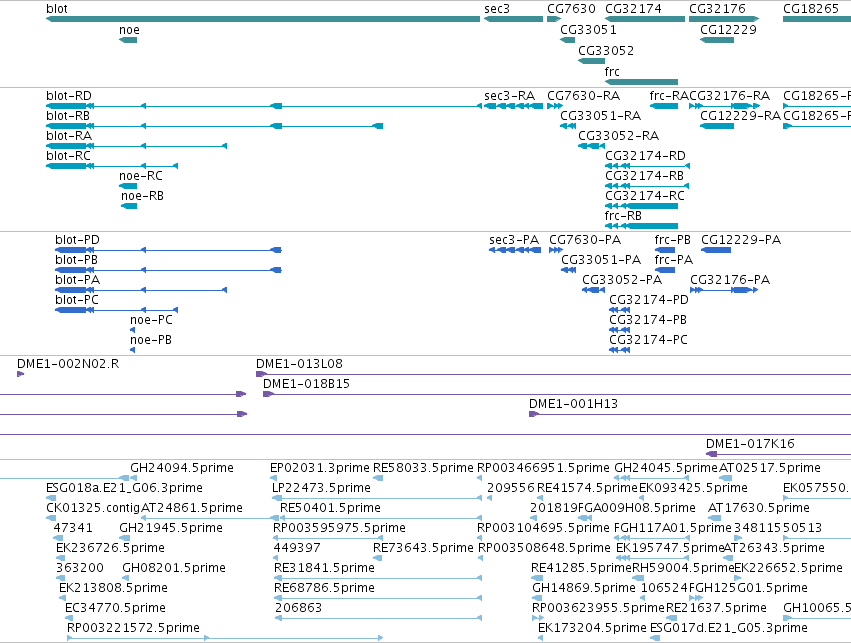Viewport: 851px width, 643px height.
Task: Select the blot gene label
Action: (57, 9)
